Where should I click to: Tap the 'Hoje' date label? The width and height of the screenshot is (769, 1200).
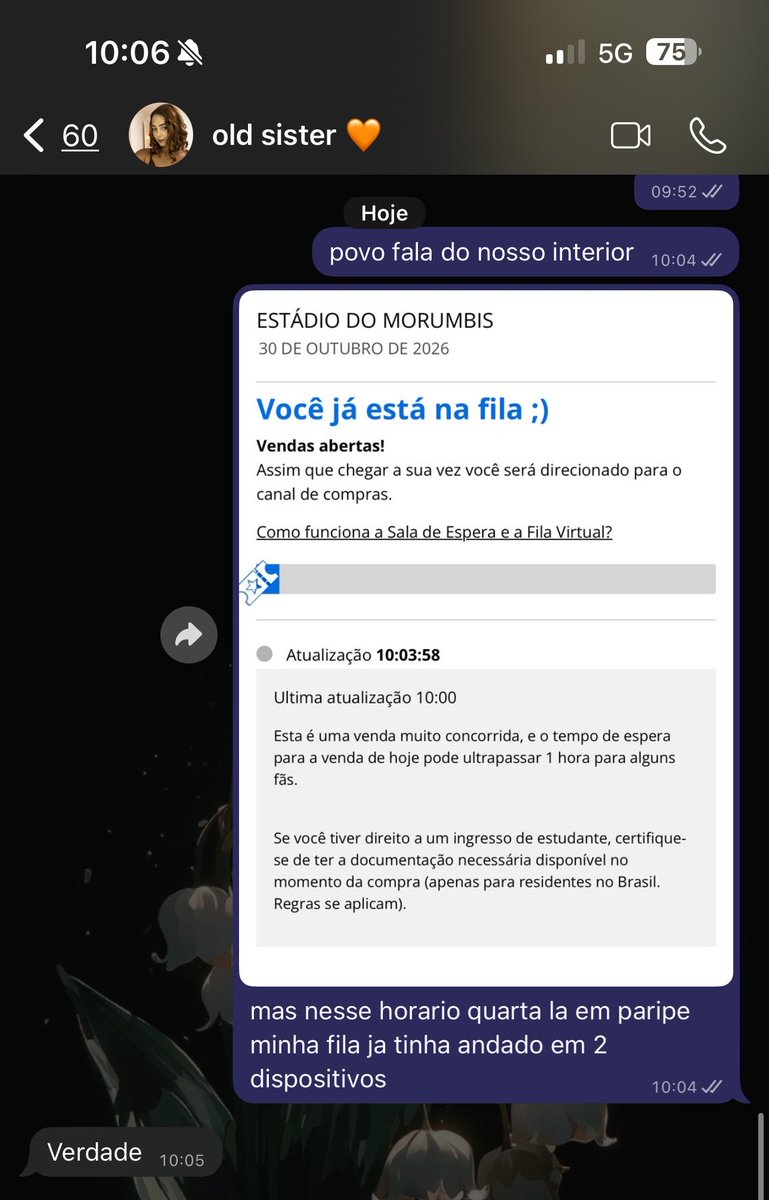[385, 213]
